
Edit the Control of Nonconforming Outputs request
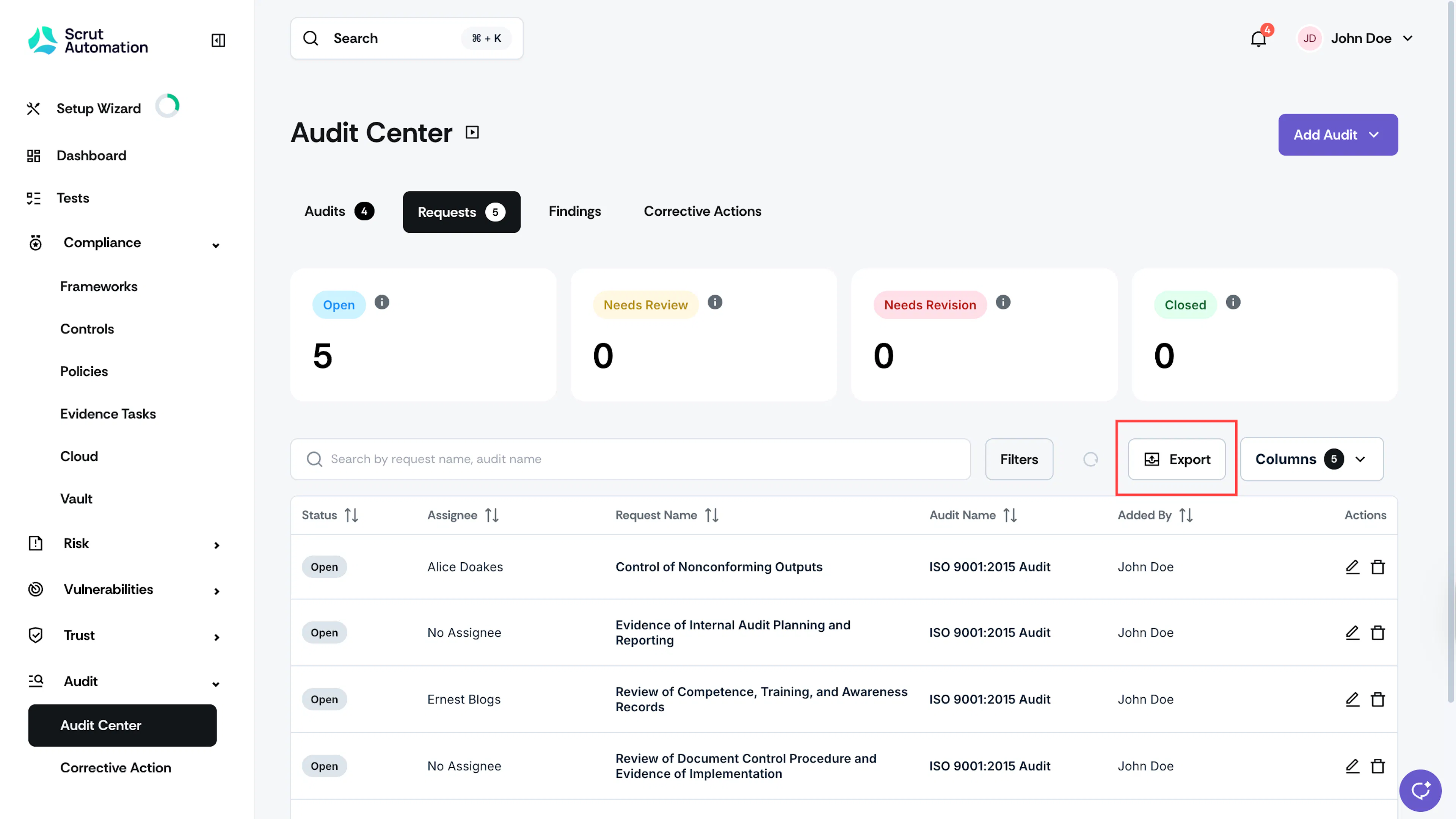pyautogui.click(x=1352, y=567)
